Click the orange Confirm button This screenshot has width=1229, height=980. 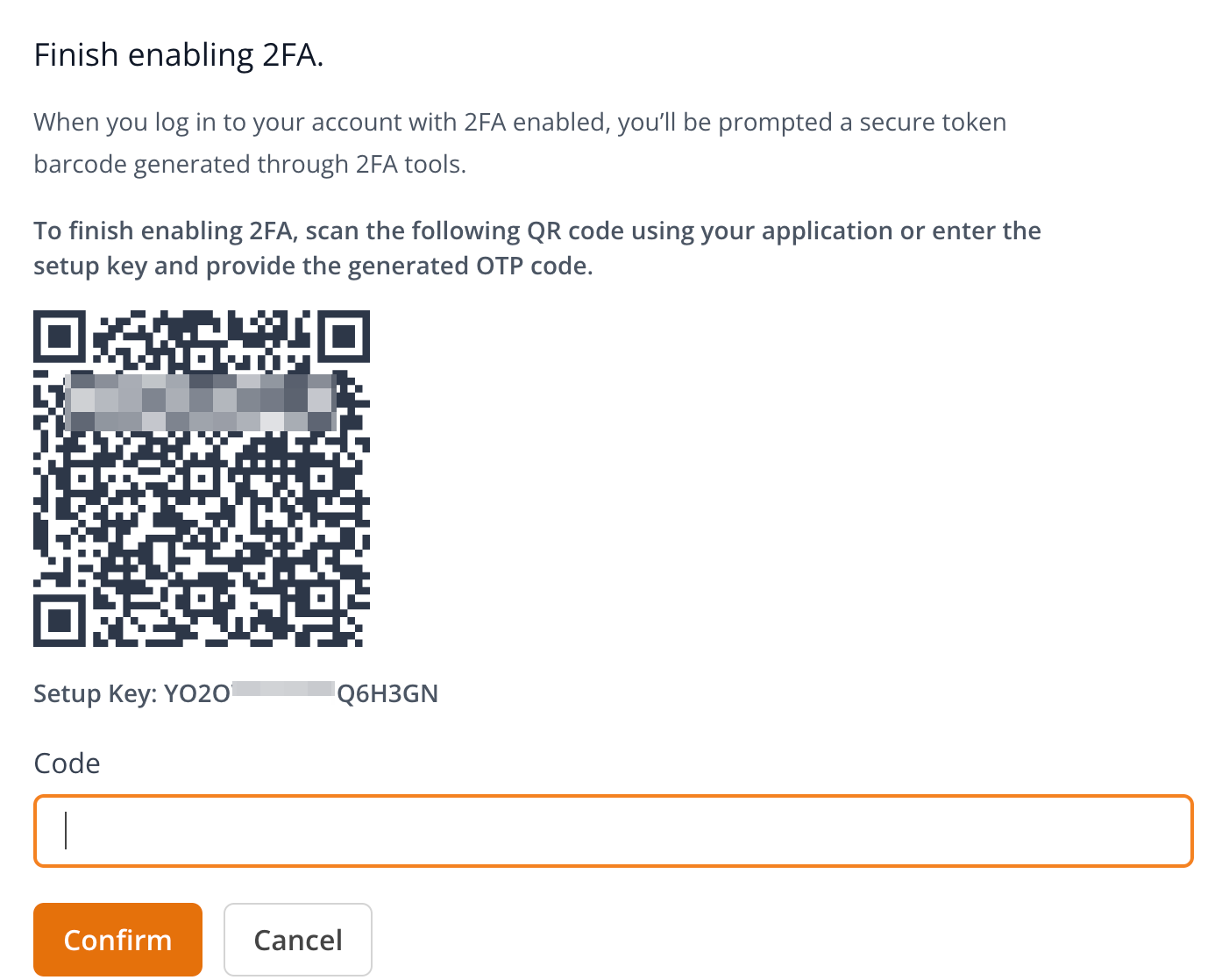[117, 940]
